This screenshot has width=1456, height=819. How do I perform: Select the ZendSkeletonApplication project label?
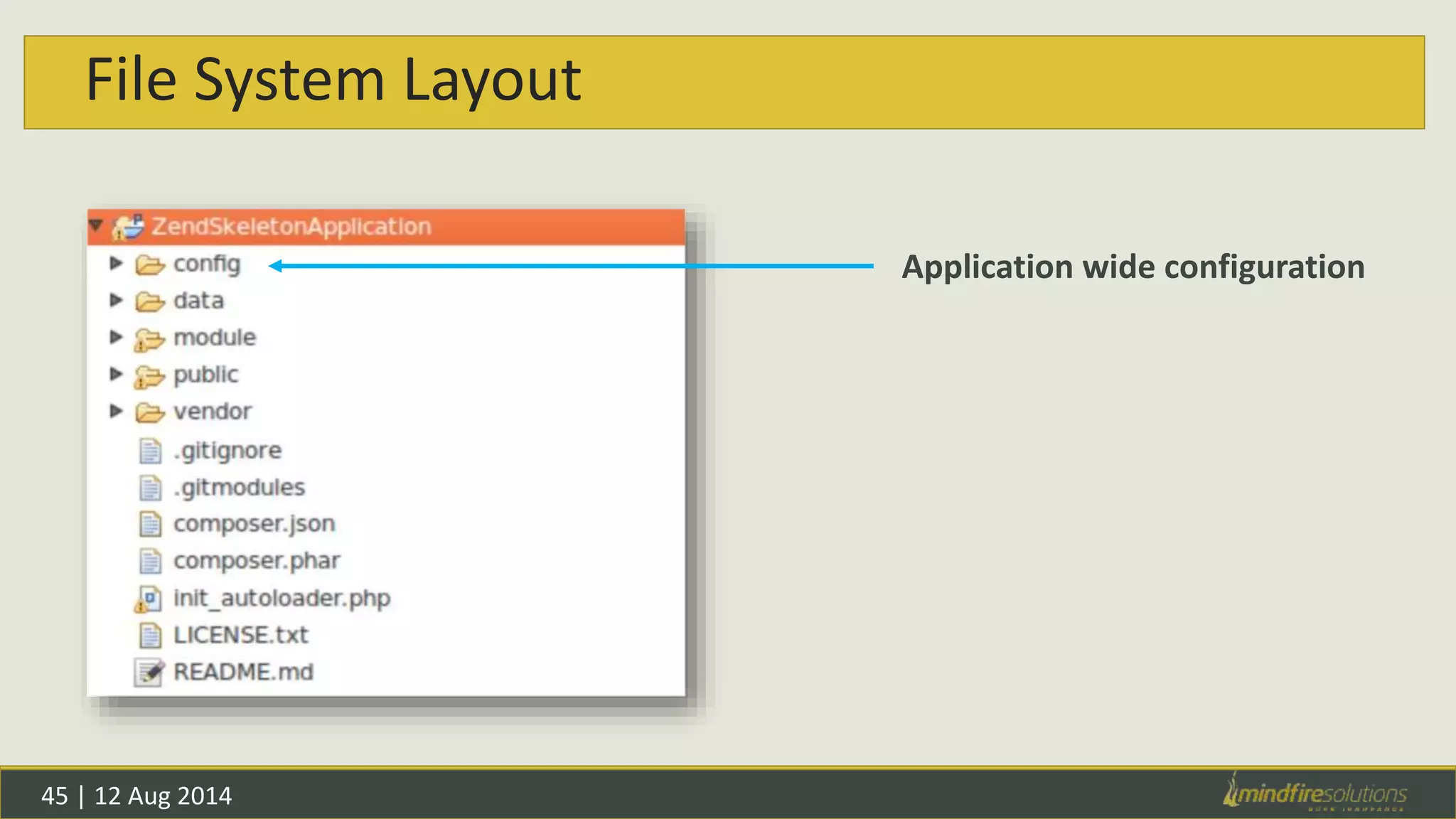291,227
